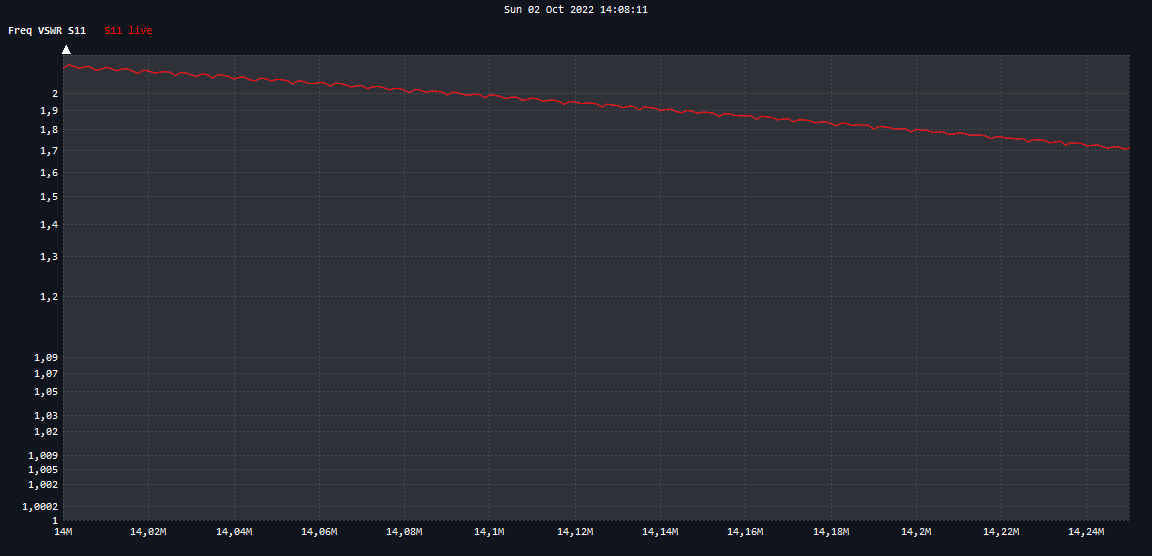Click the white triangle marker above the chart

click(x=66, y=49)
